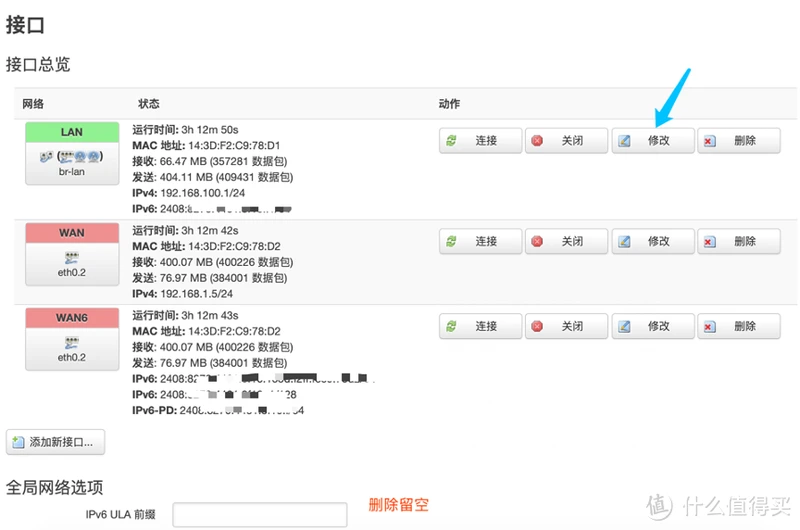Click the 连接 button for WAN
This screenshot has width=800, height=530.
(x=480, y=241)
